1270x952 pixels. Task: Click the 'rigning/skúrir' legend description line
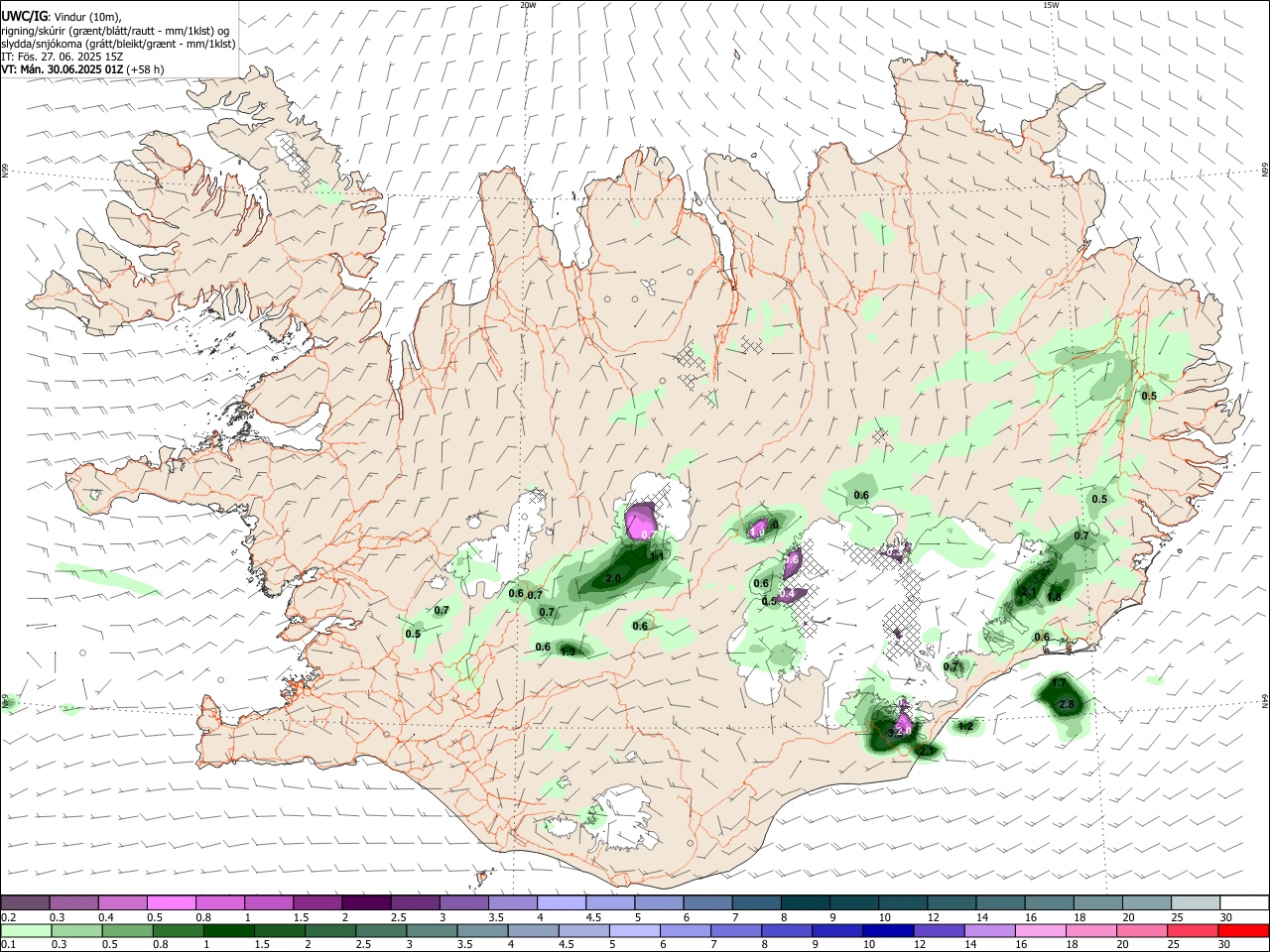tap(115, 31)
